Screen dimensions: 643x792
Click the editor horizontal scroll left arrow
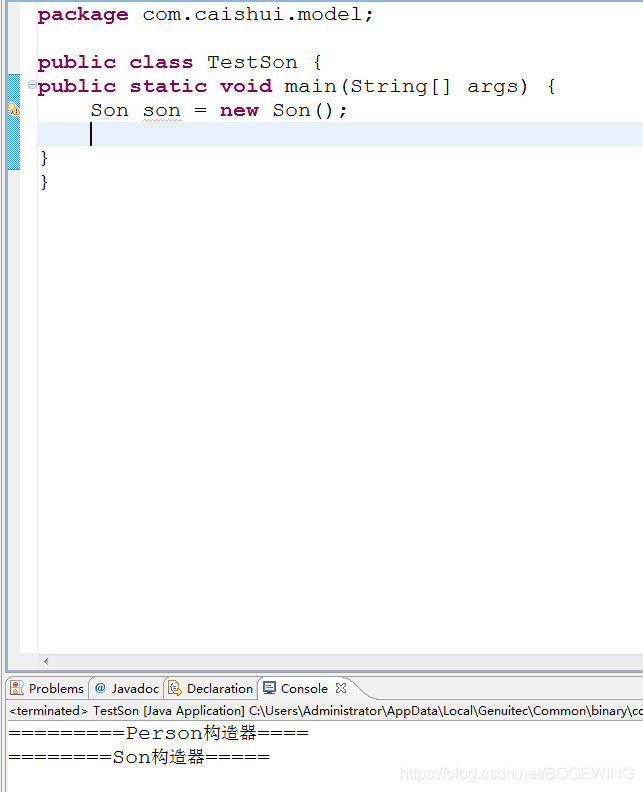tap(46, 661)
